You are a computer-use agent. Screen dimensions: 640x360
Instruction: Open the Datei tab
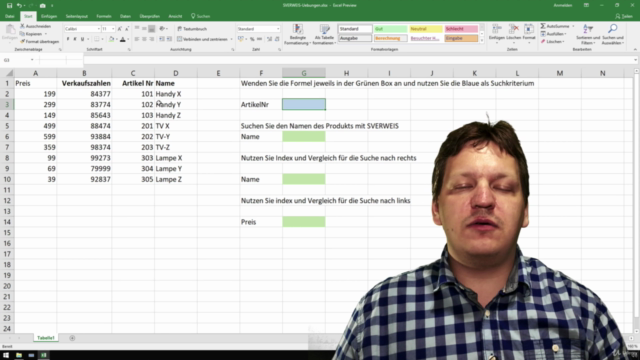point(9,16)
